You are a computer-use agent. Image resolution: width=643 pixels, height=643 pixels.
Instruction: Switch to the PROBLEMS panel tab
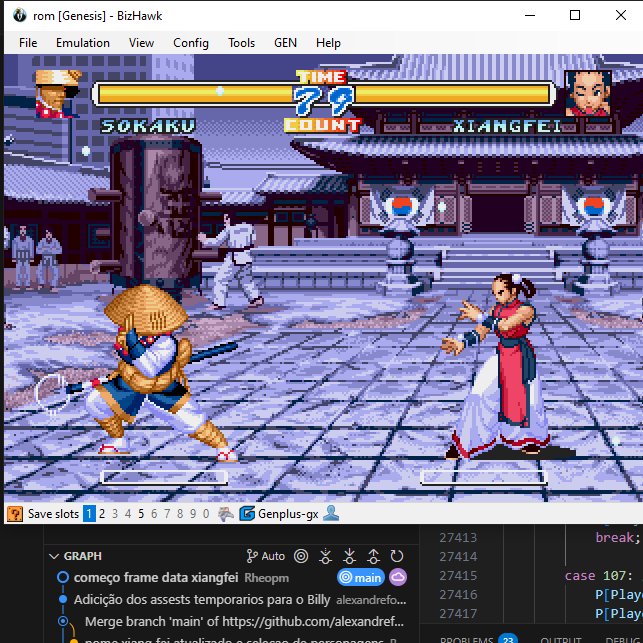click(466, 639)
